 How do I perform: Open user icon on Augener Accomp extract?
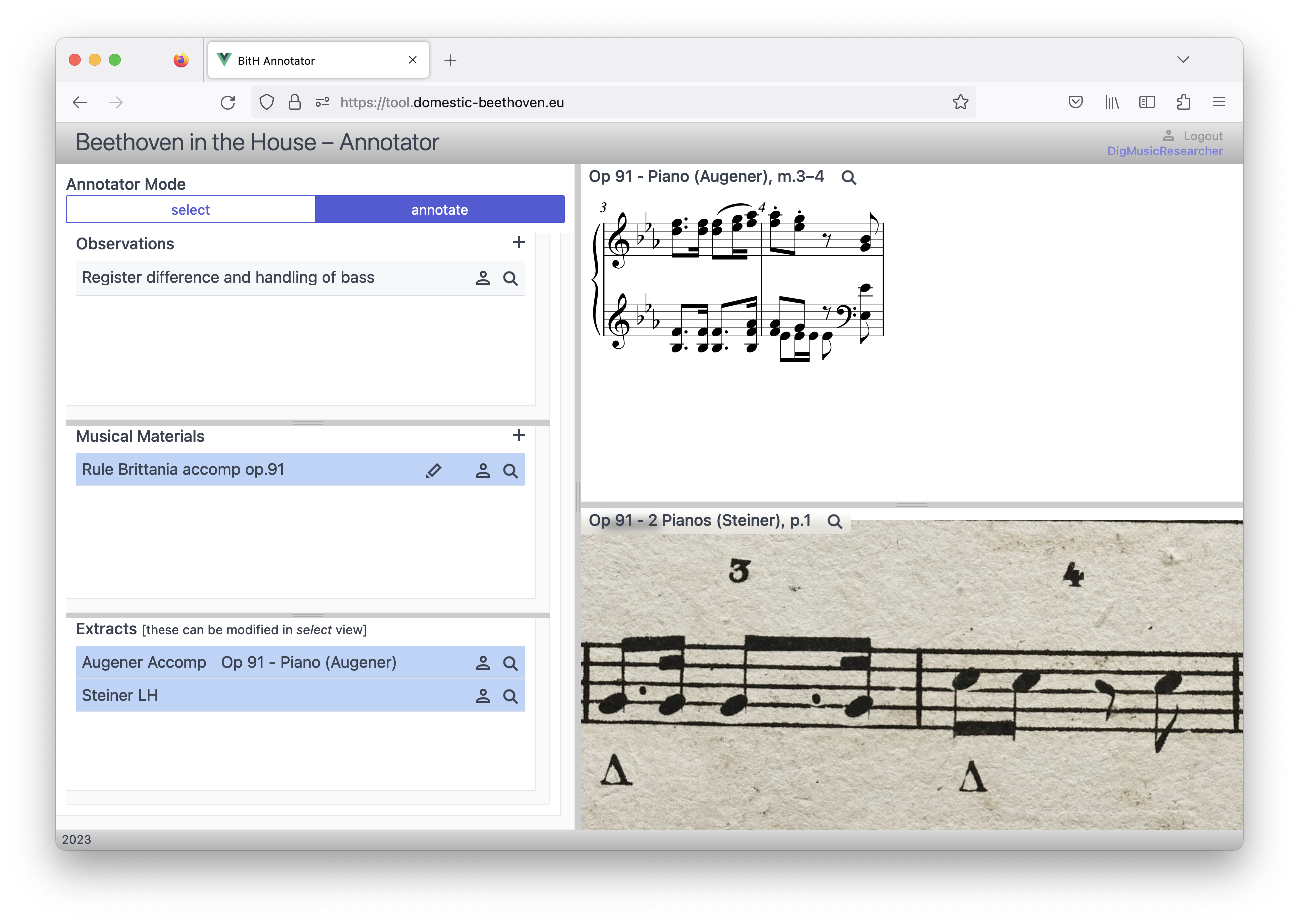[x=483, y=663]
